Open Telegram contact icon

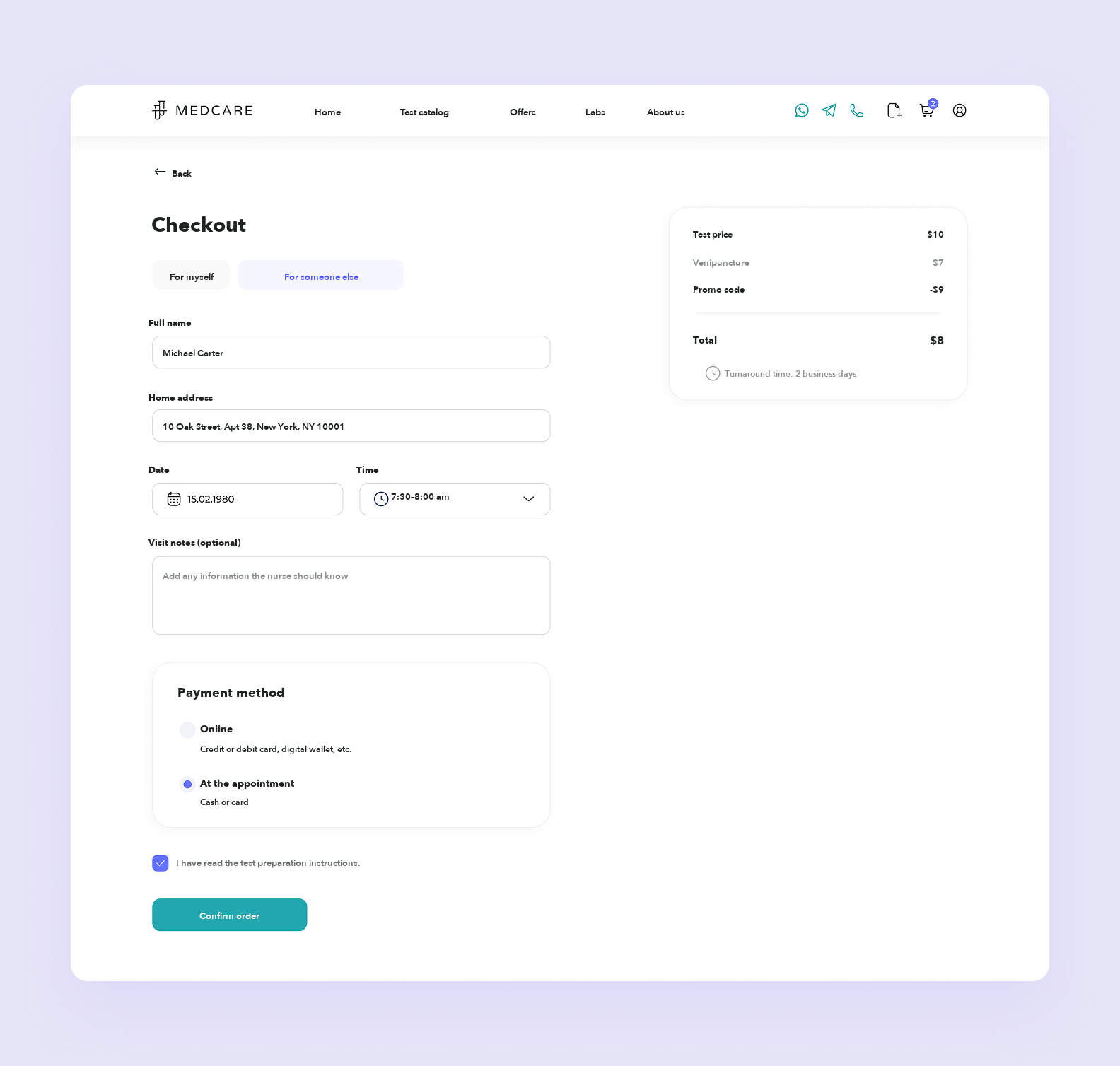[829, 110]
